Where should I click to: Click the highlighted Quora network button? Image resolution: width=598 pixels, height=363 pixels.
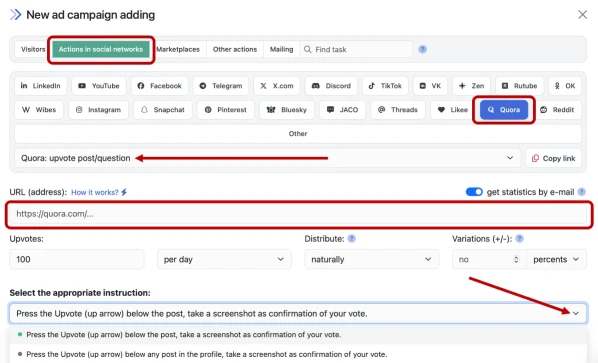click(504, 110)
